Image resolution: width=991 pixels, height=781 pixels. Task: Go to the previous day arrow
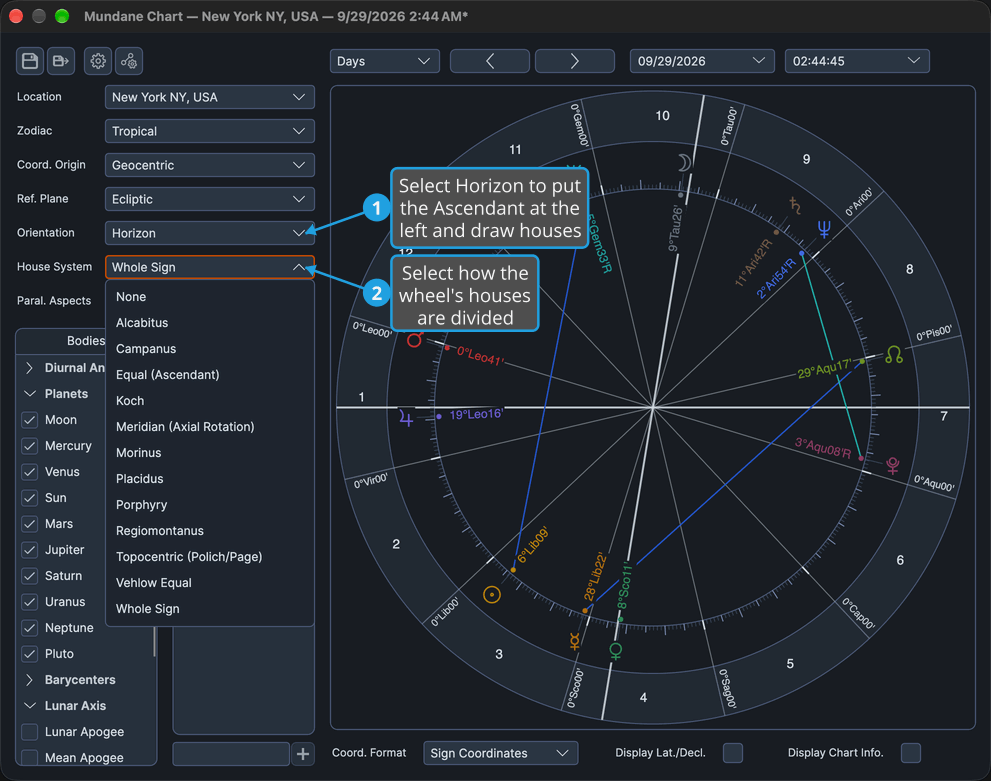pyautogui.click(x=490, y=61)
